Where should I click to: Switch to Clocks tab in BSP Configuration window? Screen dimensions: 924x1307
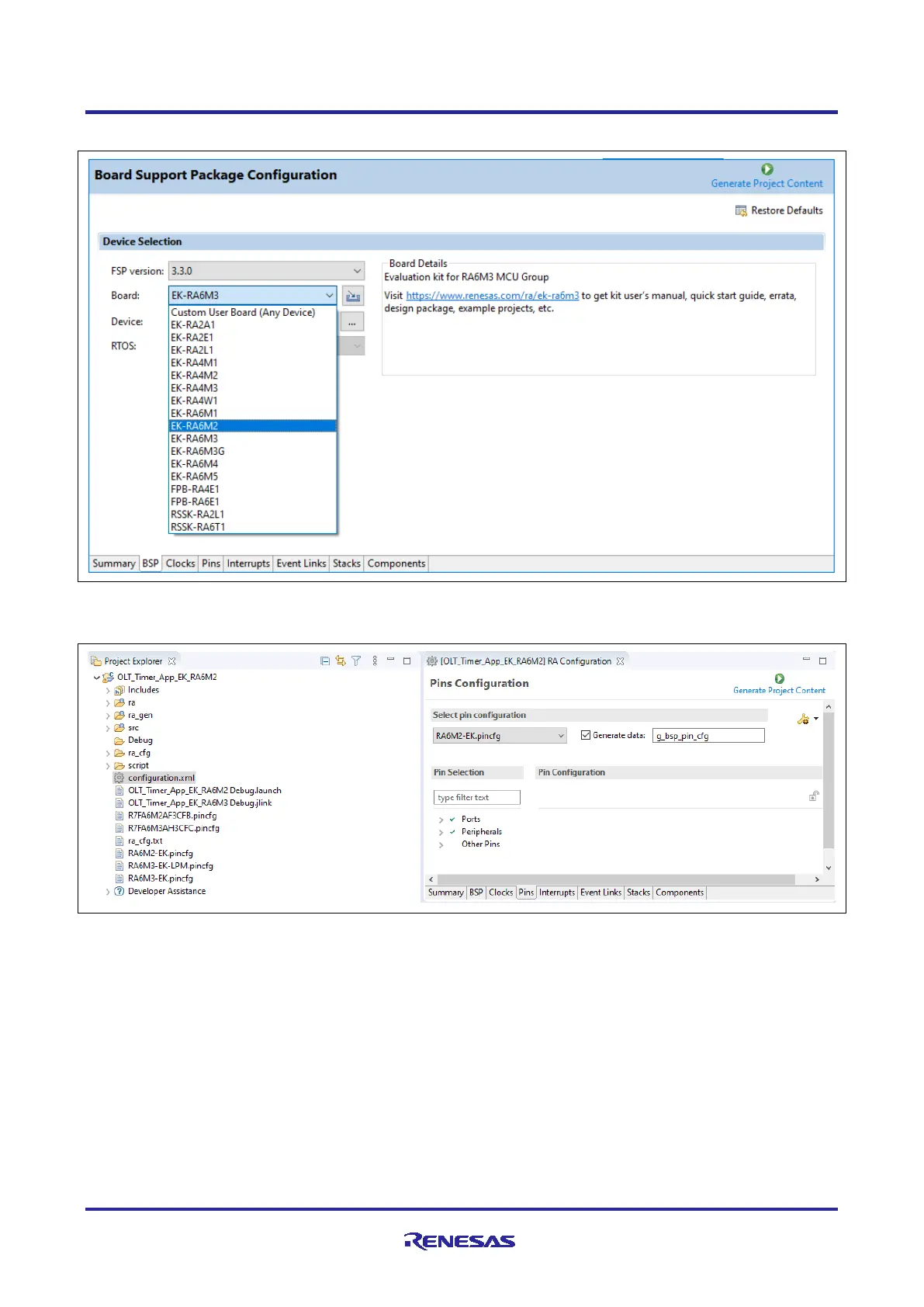180,563
